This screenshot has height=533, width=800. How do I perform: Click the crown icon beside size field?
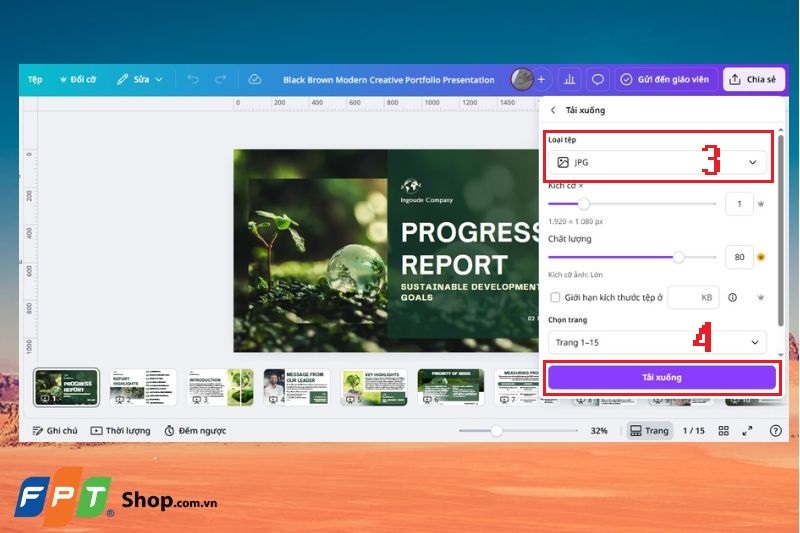point(761,204)
